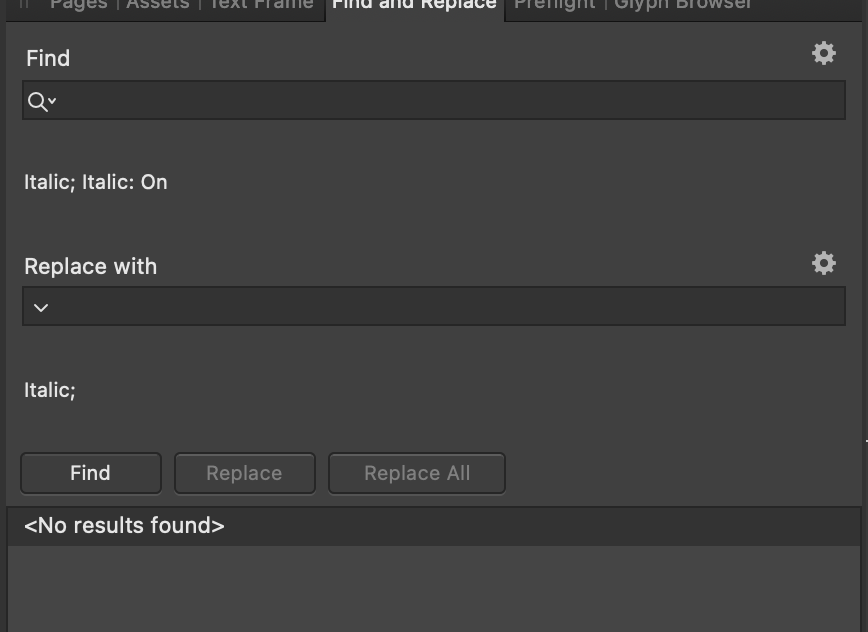
Task: Click the Replace button
Action: coord(245,473)
